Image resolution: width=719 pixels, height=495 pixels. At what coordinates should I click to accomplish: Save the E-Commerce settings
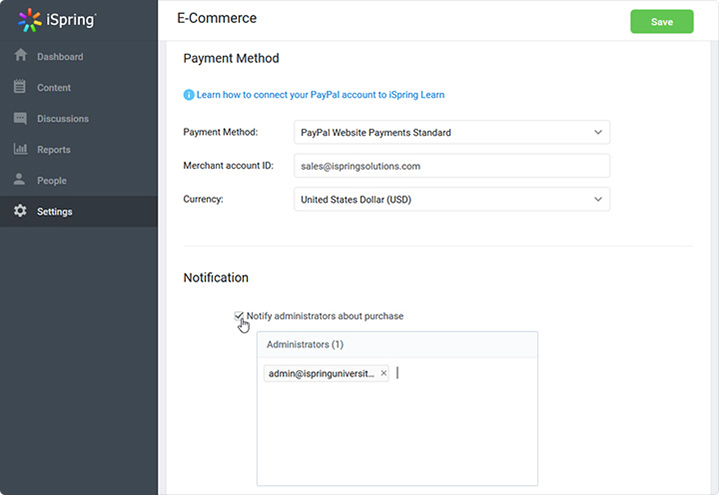662,22
